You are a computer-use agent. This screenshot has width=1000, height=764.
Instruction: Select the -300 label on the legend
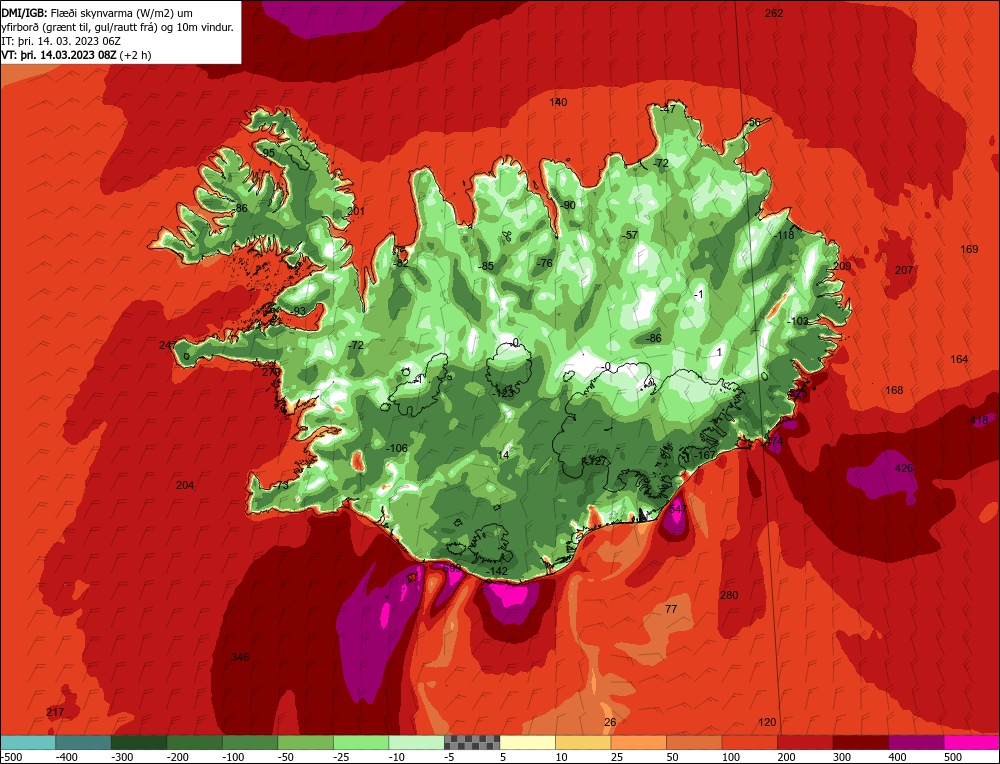[x=122, y=757]
